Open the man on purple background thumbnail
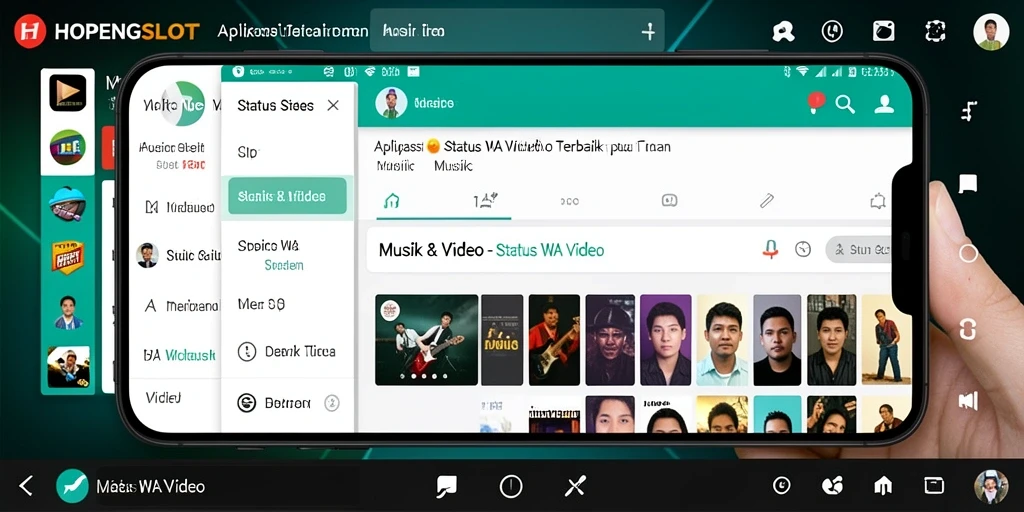The height and width of the screenshot is (512, 1024). click(665, 340)
